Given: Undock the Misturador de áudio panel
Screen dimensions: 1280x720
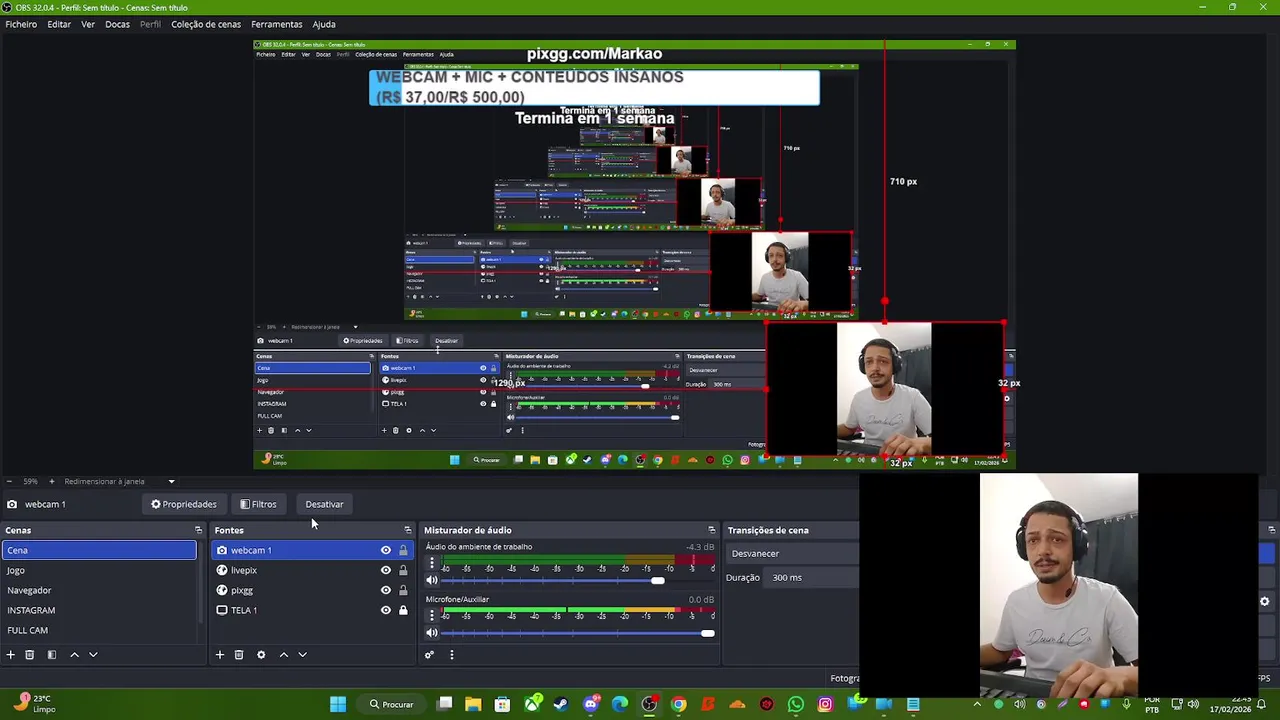Looking at the screenshot, I should click(711, 530).
